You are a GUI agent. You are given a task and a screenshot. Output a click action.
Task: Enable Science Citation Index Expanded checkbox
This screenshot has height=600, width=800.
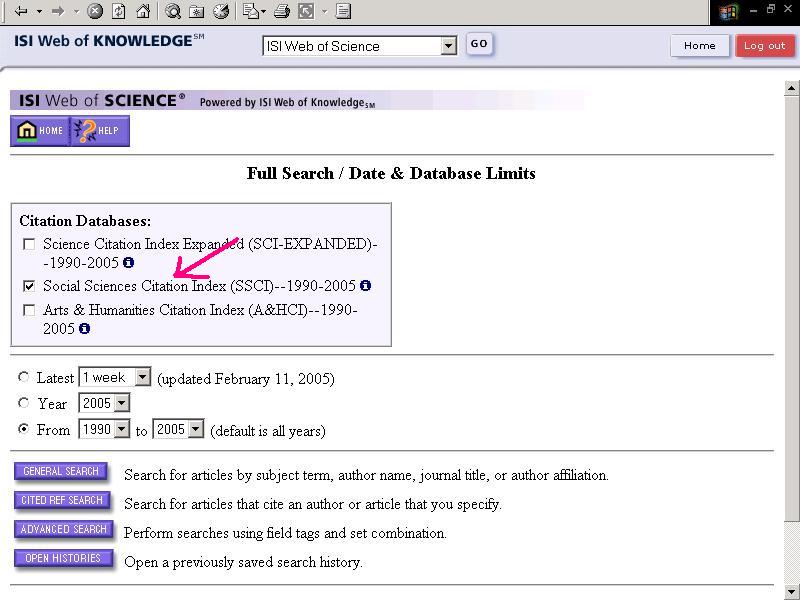coord(29,244)
